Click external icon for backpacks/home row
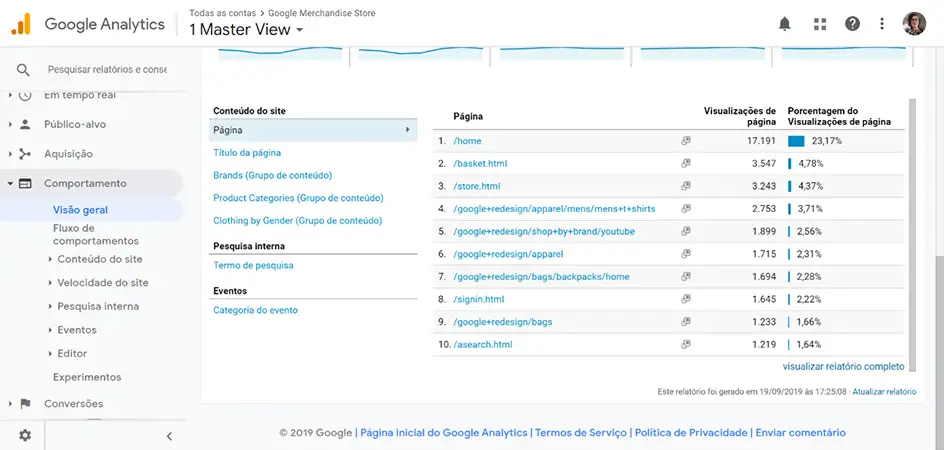The height and width of the screenshot is (450, 944). [x=685, y=277]
